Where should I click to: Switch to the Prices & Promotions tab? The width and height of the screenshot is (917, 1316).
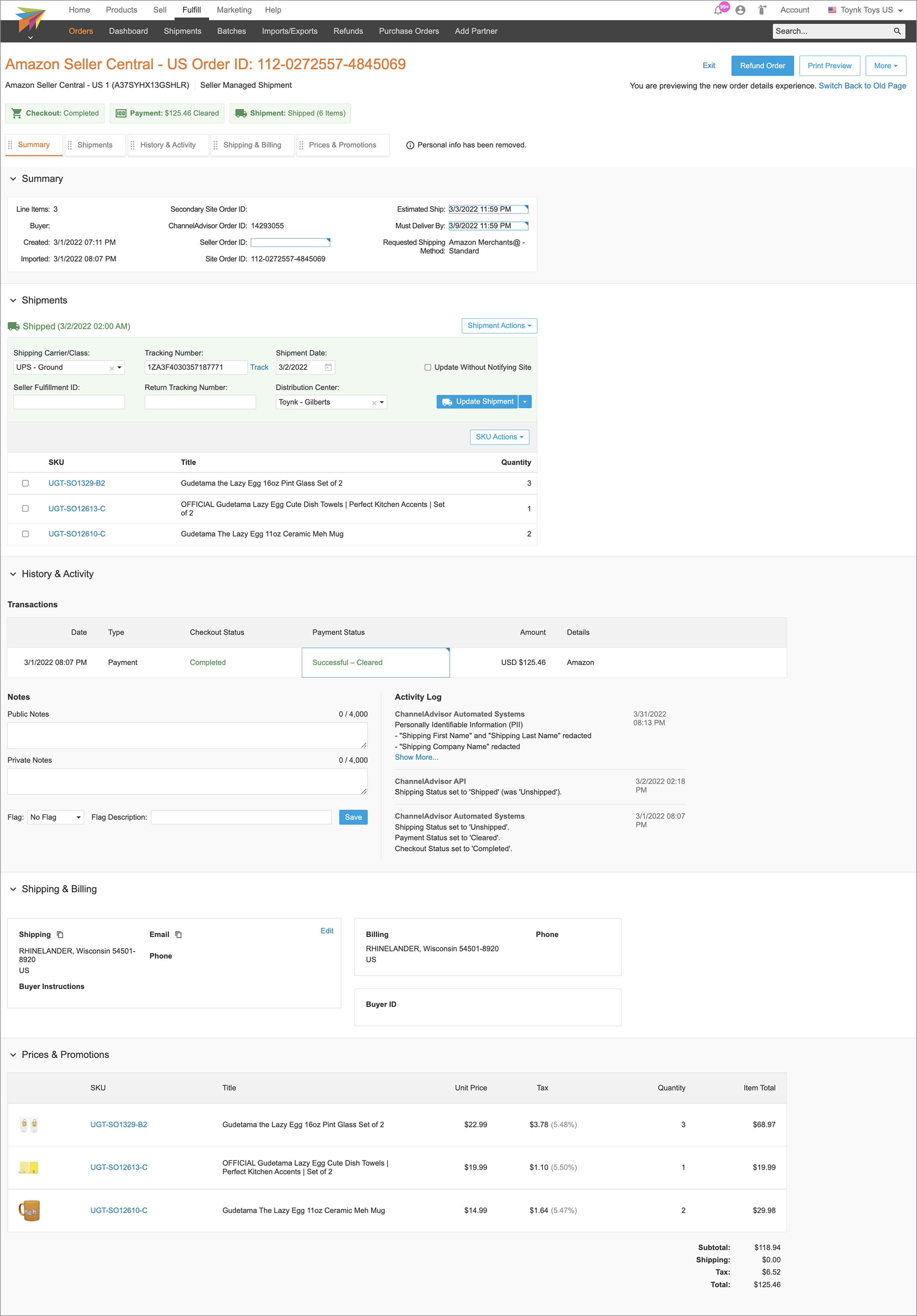342,145
